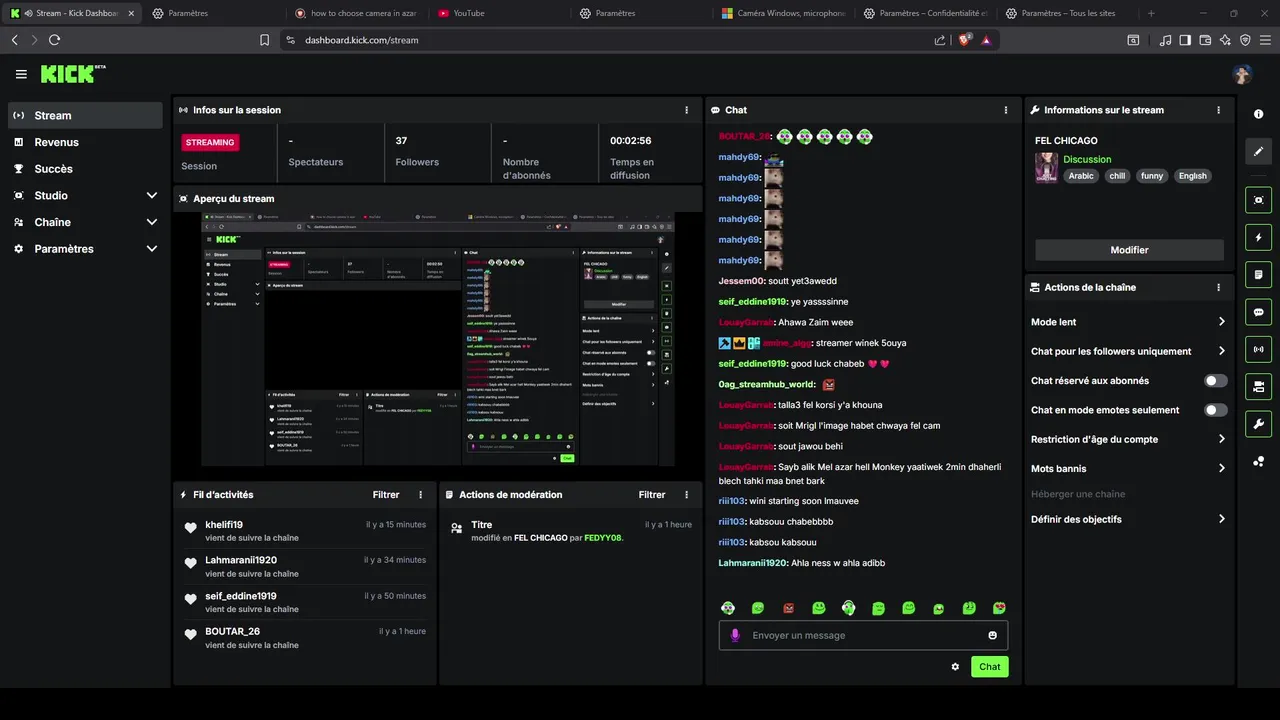Open the Mode lent submenu arrow
Image resolution: width=1280 pixels, height=720 pixels.
tap(1222, 322)
